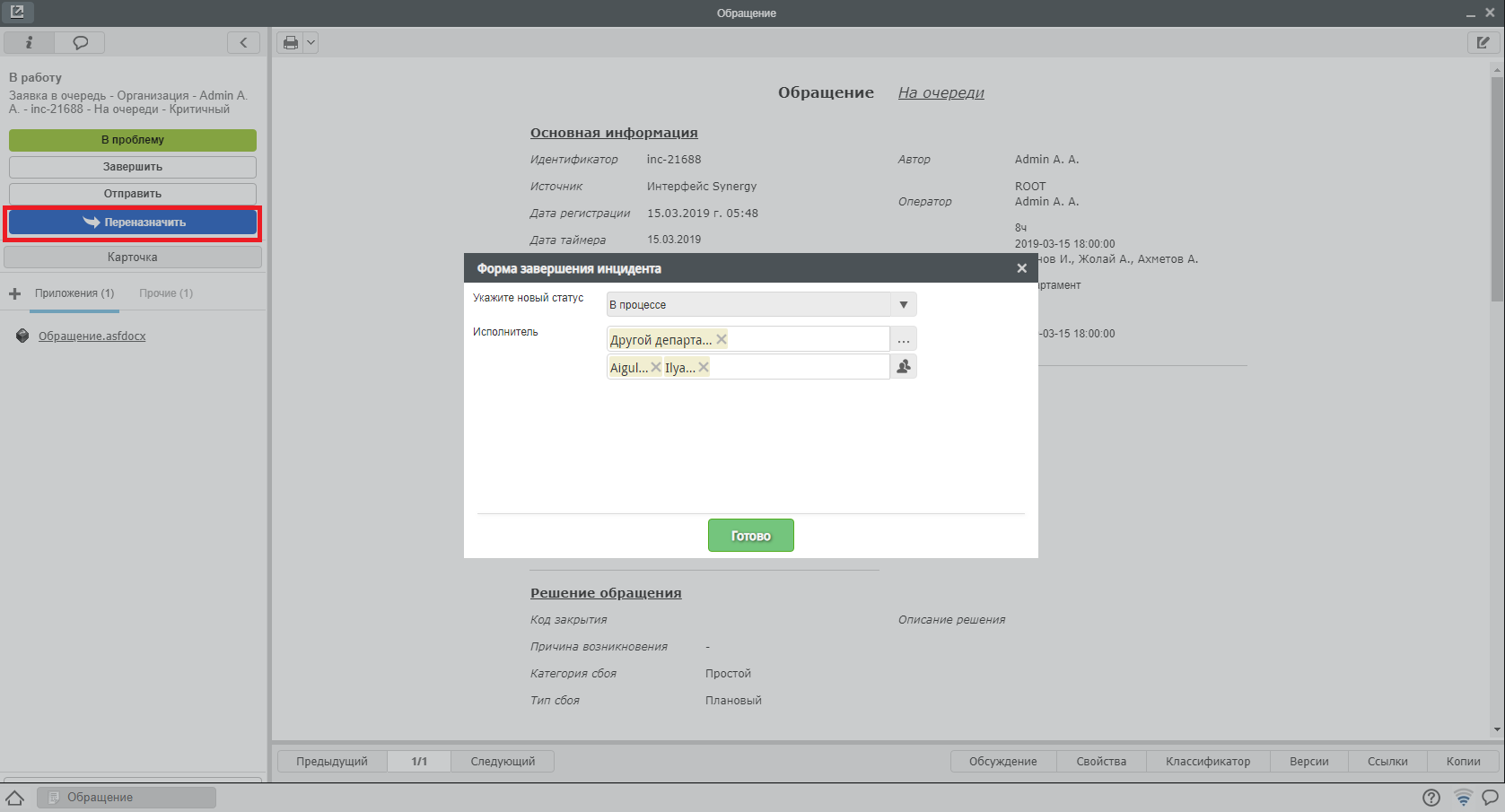Viewport: 1505px width, 812px height.
Task: Open the 'Карточка' button
Action: [x=133, y=258]
